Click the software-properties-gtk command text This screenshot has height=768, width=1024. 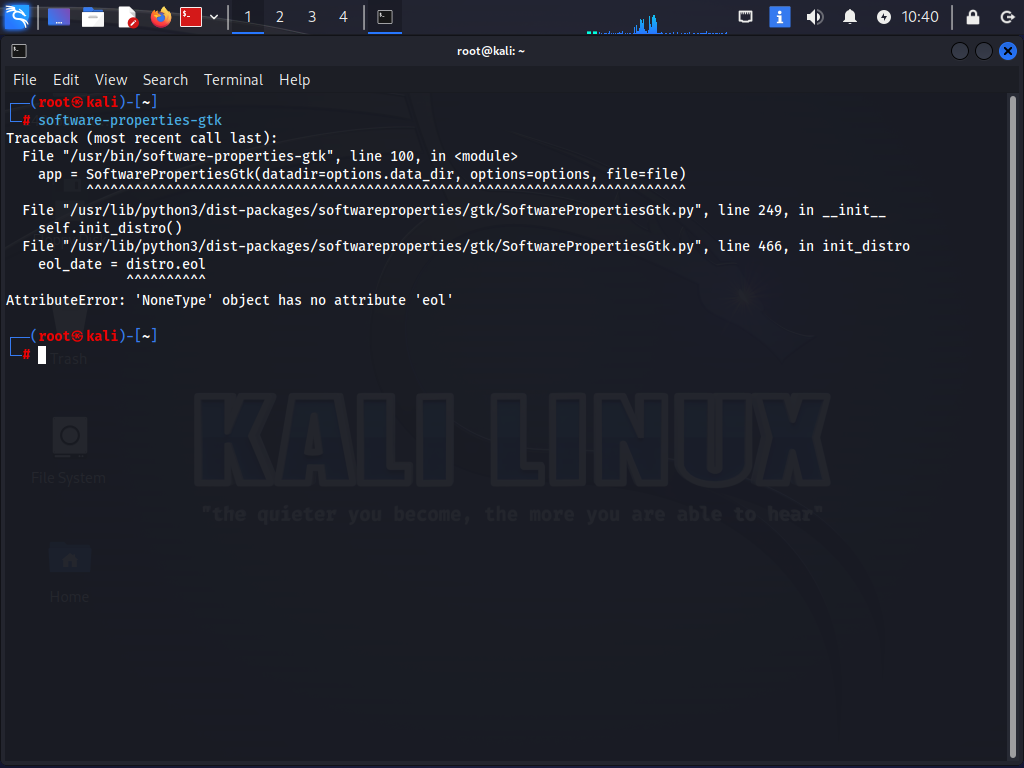(x=130, y=120)
